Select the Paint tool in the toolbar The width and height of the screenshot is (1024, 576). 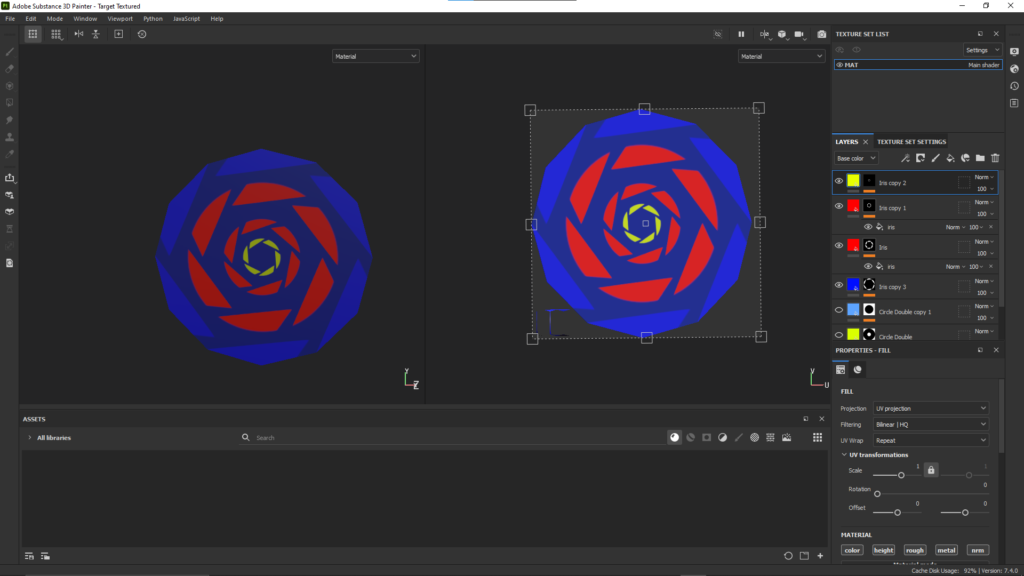(x=10, y=51)
